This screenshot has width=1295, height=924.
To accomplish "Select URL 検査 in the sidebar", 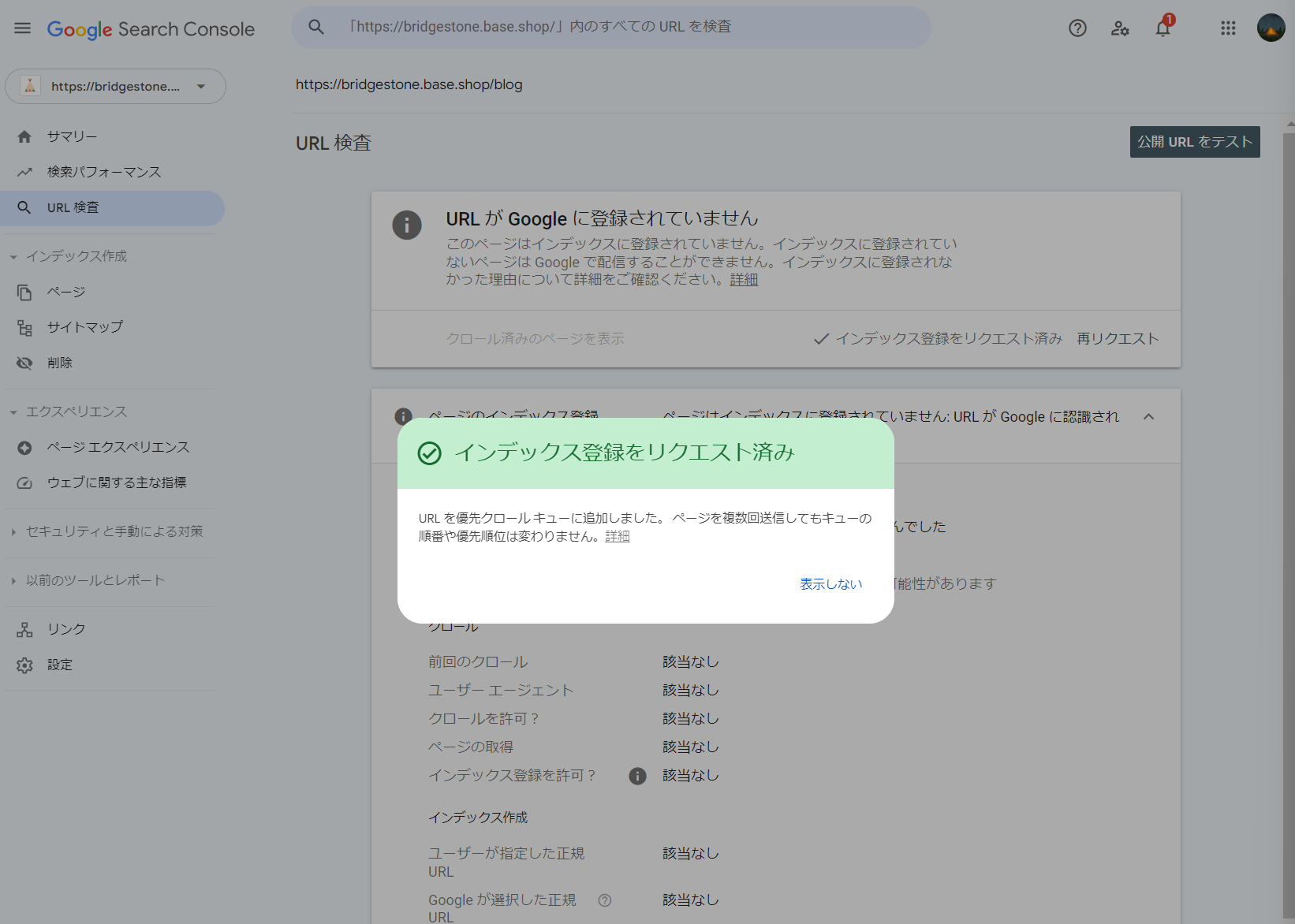I will 112,207.
